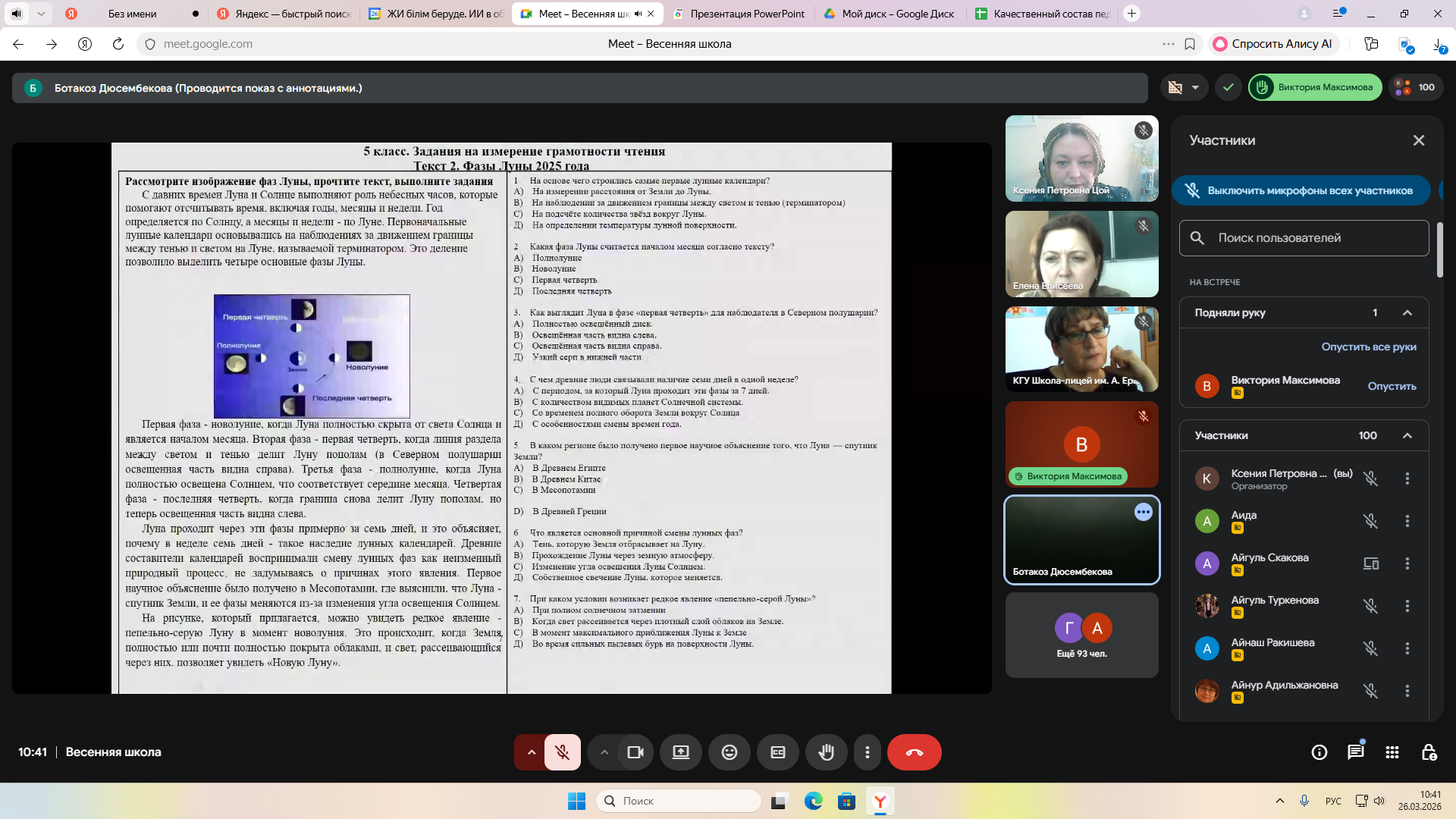Screen dimensions: 1456x819
Task: Click Опустить все руки link
Action: tap(1368, 347)
